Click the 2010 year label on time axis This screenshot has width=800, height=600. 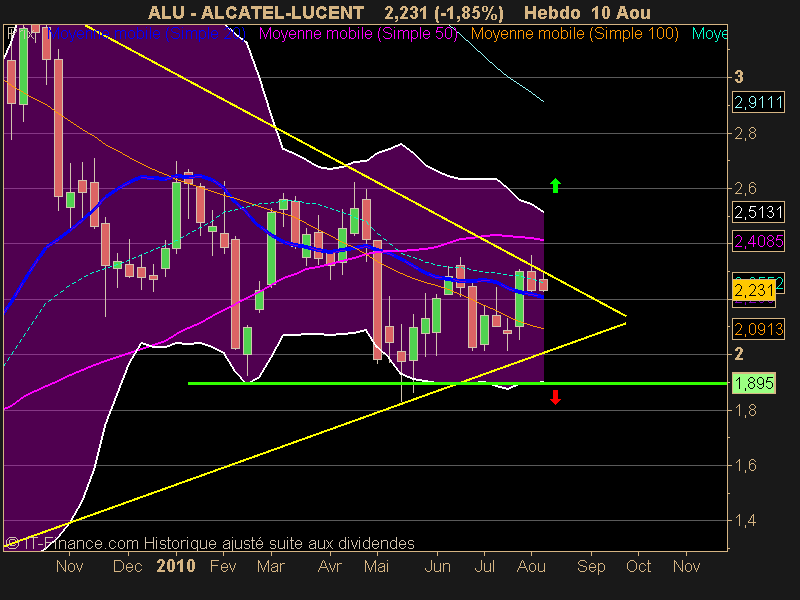coord(176,566)
